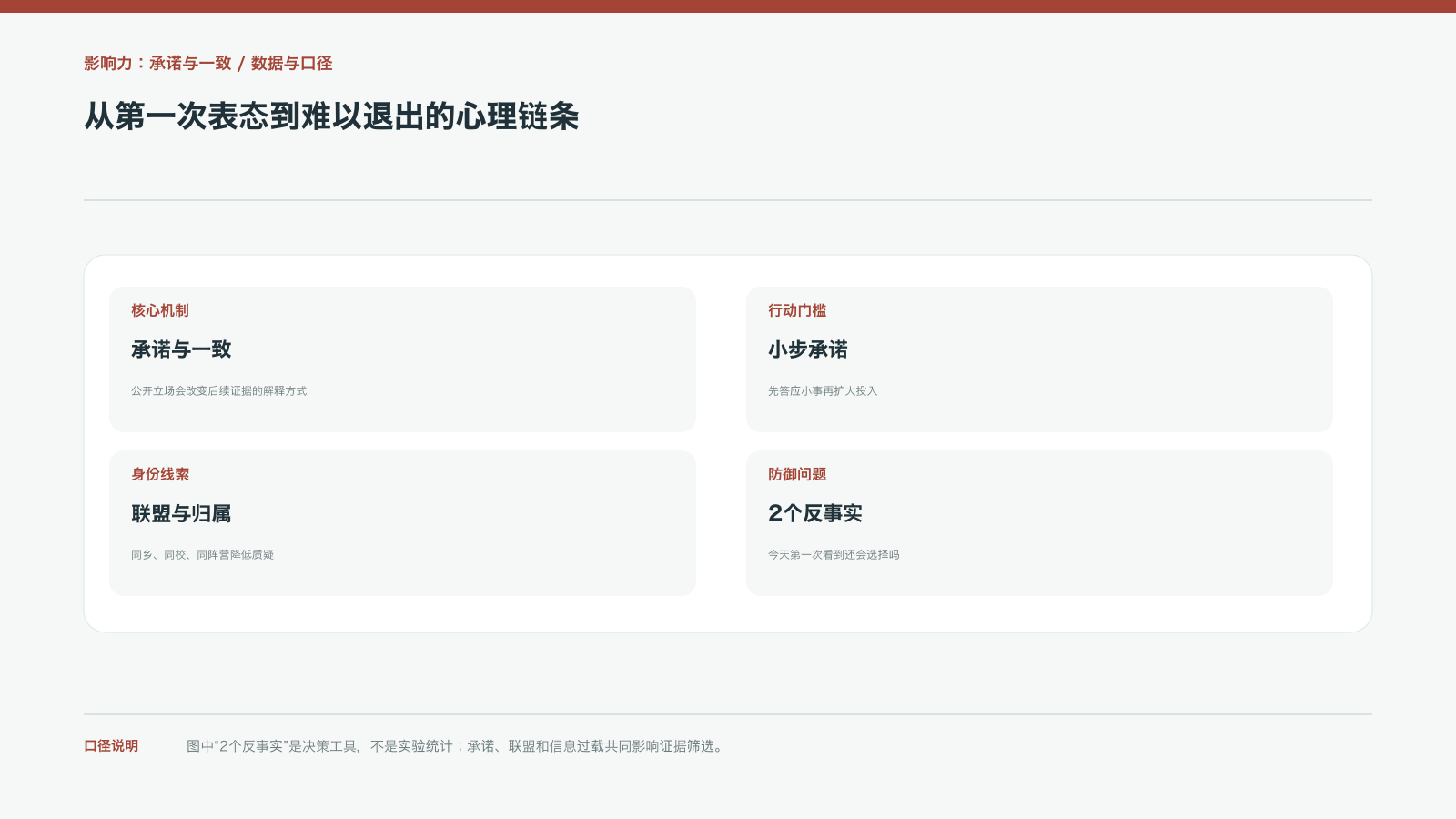Click the description 今天第一次看到还会选择吗

point(834,555)
